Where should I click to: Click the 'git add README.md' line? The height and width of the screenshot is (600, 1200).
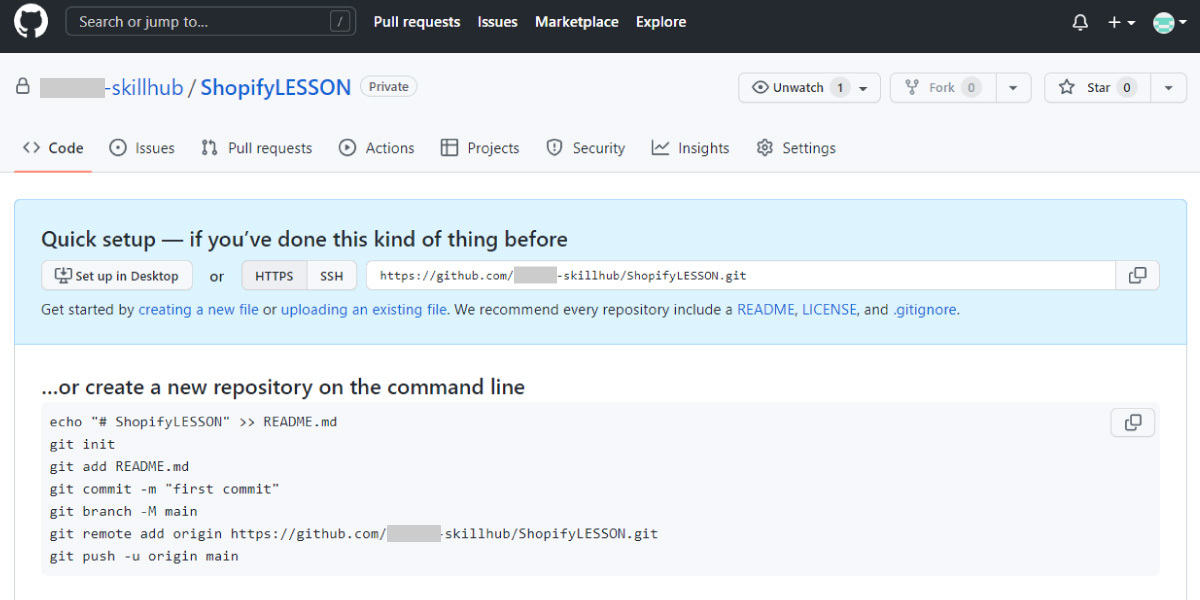tap(119, 467)
